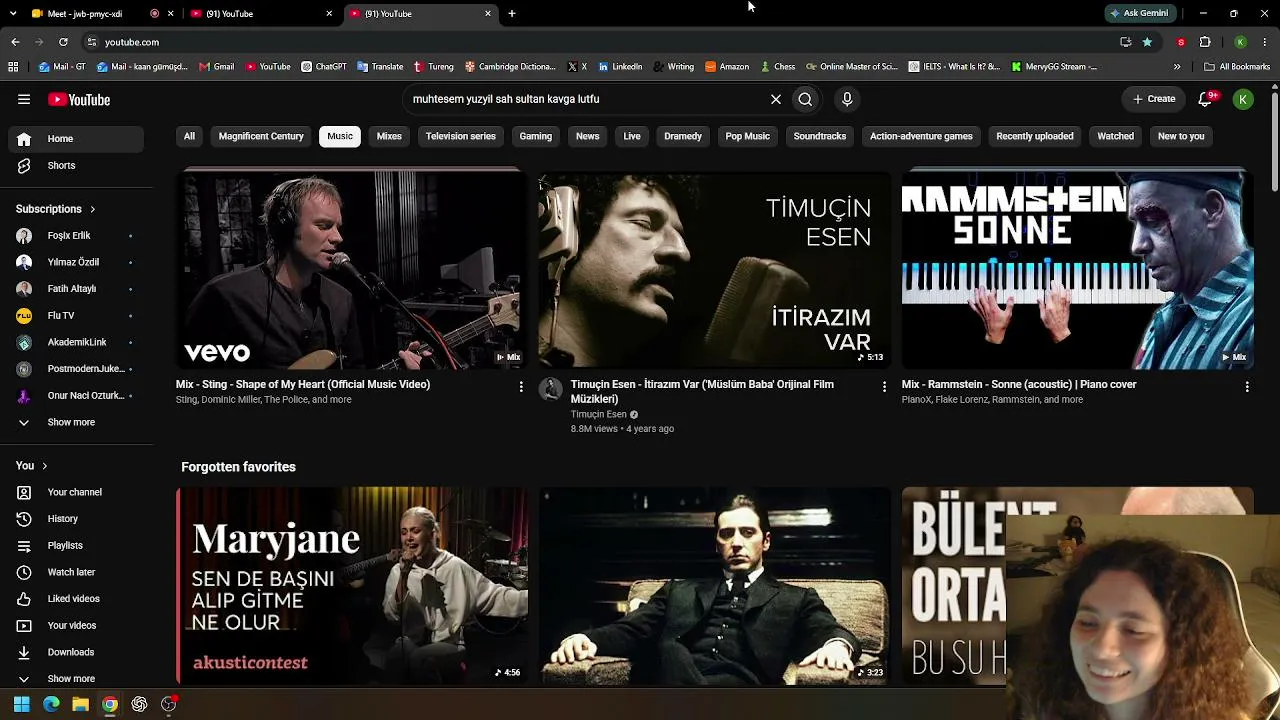Viewport: 1280px width, 720px height.
Task: Select the Magnificent Century filter chip
Action: (261, 136)
